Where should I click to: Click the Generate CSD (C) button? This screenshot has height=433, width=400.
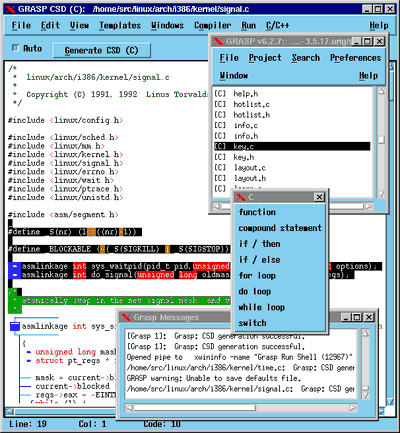tap(101, 50)
